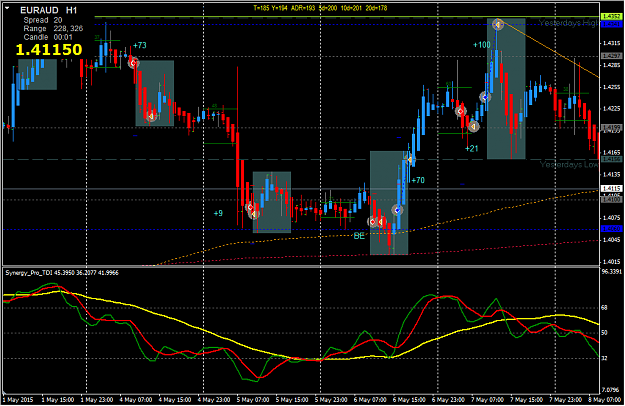
Task: Click the Candle 00:01 countdown line
Action: [x=48, y=37]
